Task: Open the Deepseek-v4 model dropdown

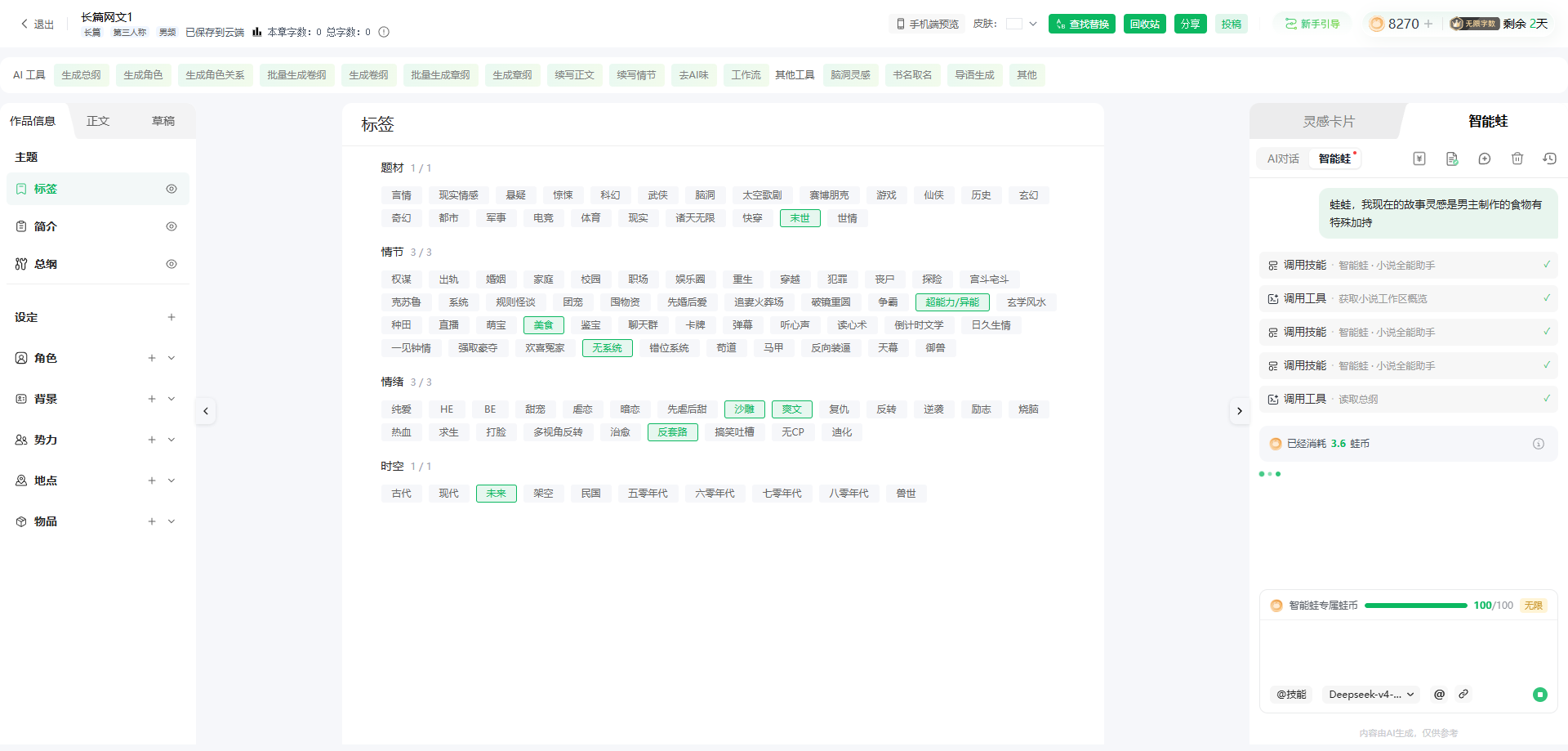Action: [x=1371, y=695]
